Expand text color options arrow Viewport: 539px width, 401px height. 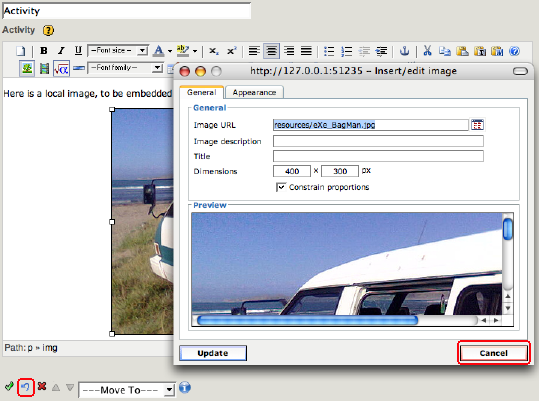click(x=170, y=51)
